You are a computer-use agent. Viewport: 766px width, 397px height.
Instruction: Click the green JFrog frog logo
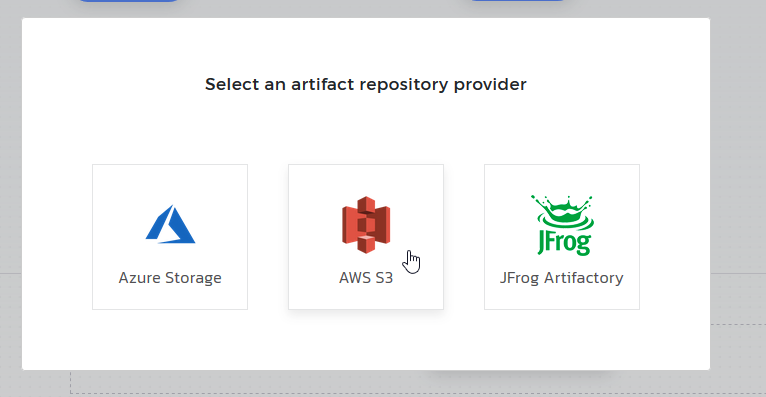tap(562, 225)
